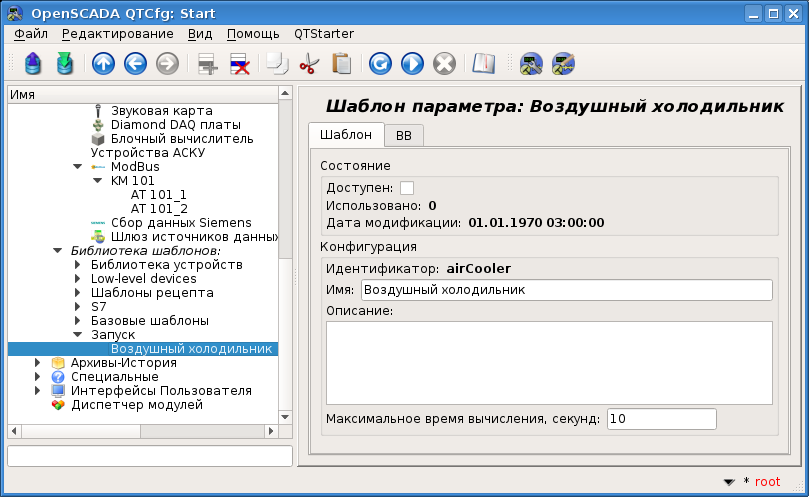
Task: Click the tree horizontal scrollbar thumb
Action: [x=80, y=431]
